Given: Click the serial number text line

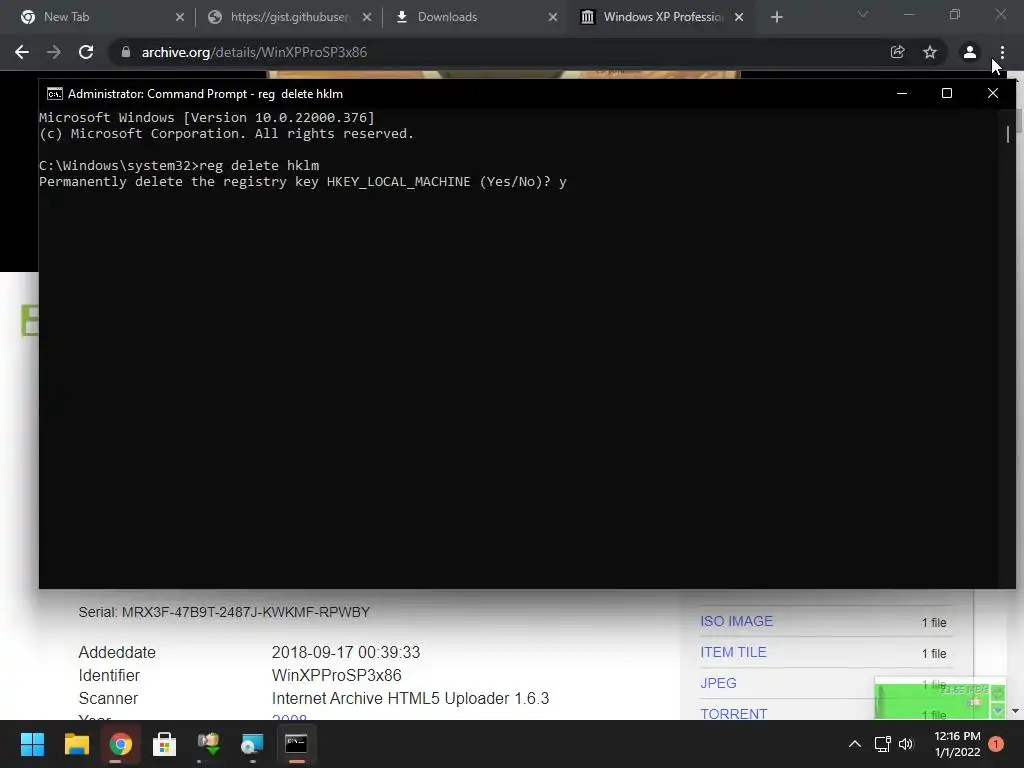Looking at the screenshot, I should coord(224,612).
